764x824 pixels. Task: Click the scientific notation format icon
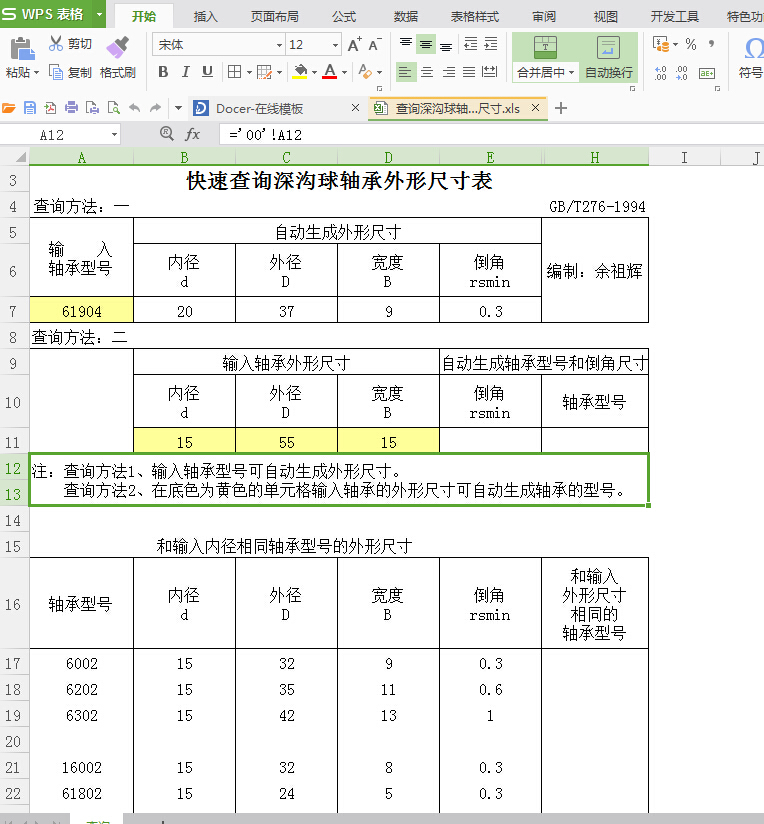coord(707,73)
